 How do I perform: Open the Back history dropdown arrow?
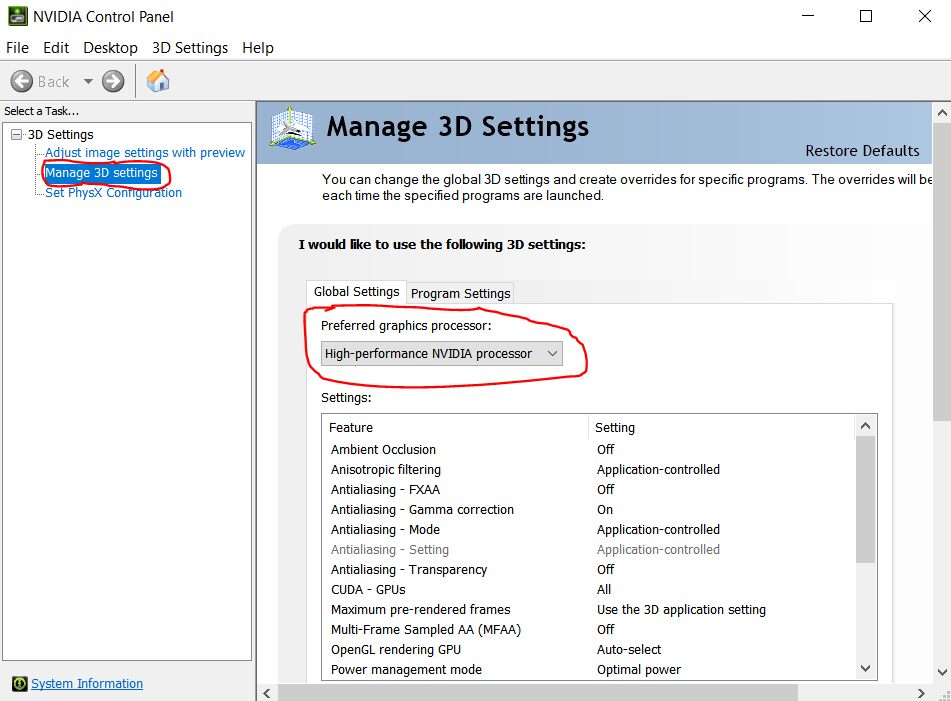click(88, 81)
